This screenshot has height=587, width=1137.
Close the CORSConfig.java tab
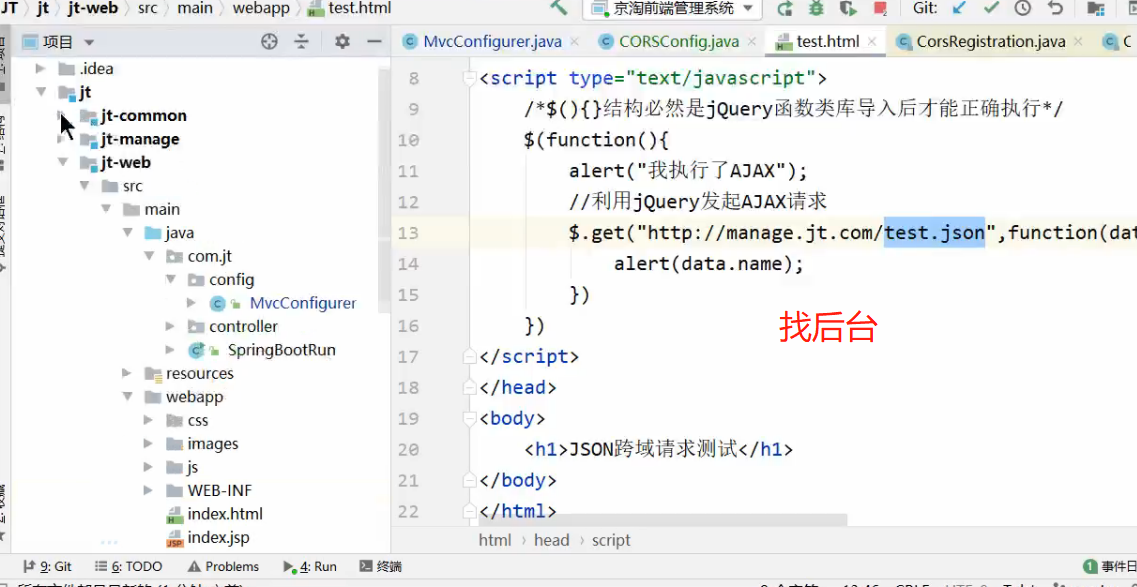(753, 41)
